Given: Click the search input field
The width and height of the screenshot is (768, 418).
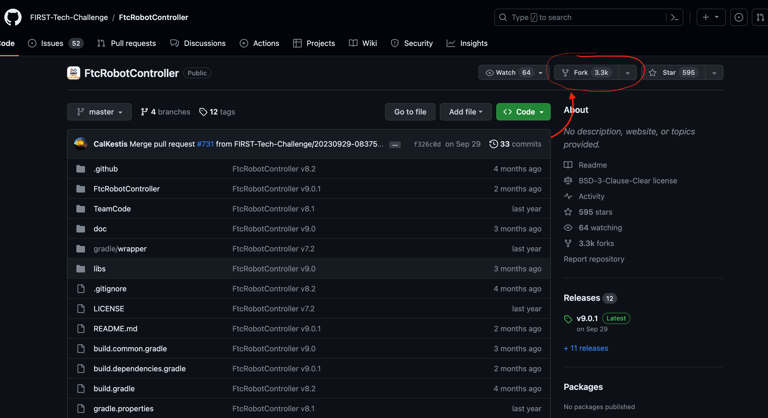Looking at the screenshot, I should point(588,18).
